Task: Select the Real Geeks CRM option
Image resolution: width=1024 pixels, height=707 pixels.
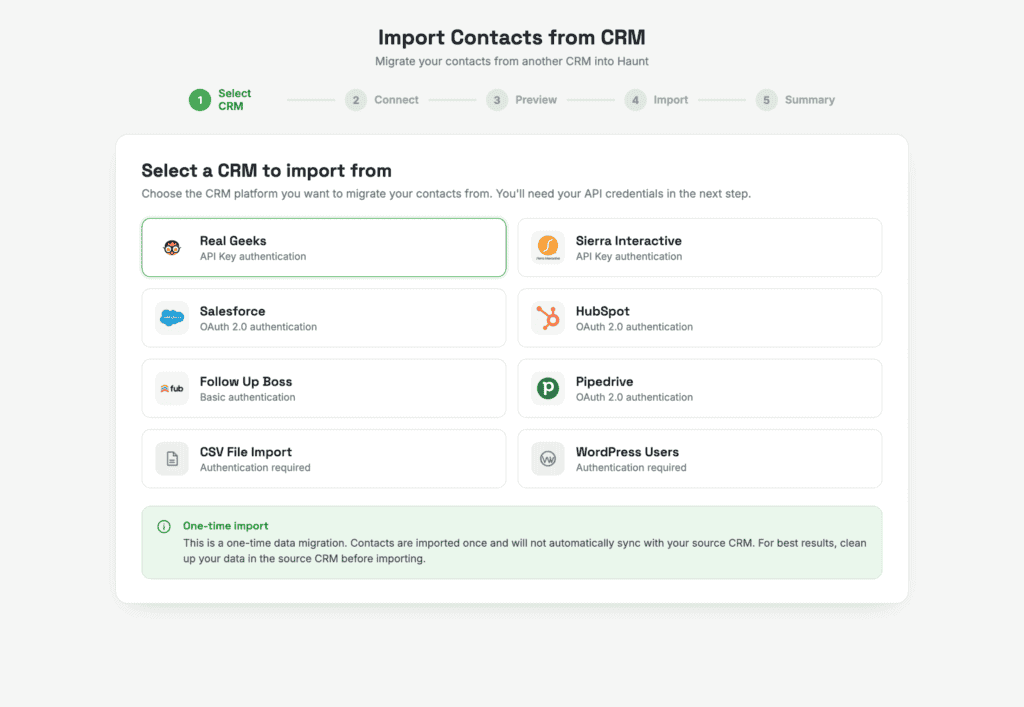Action: (324, 247)
